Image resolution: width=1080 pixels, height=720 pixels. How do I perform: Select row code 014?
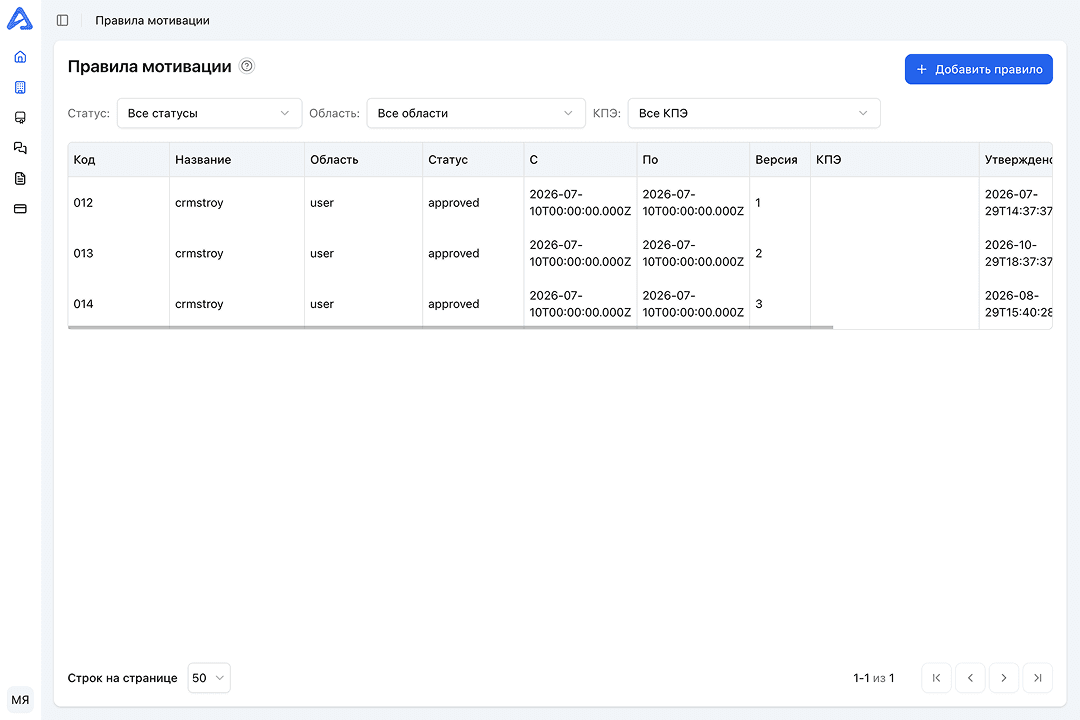point(83,304)
